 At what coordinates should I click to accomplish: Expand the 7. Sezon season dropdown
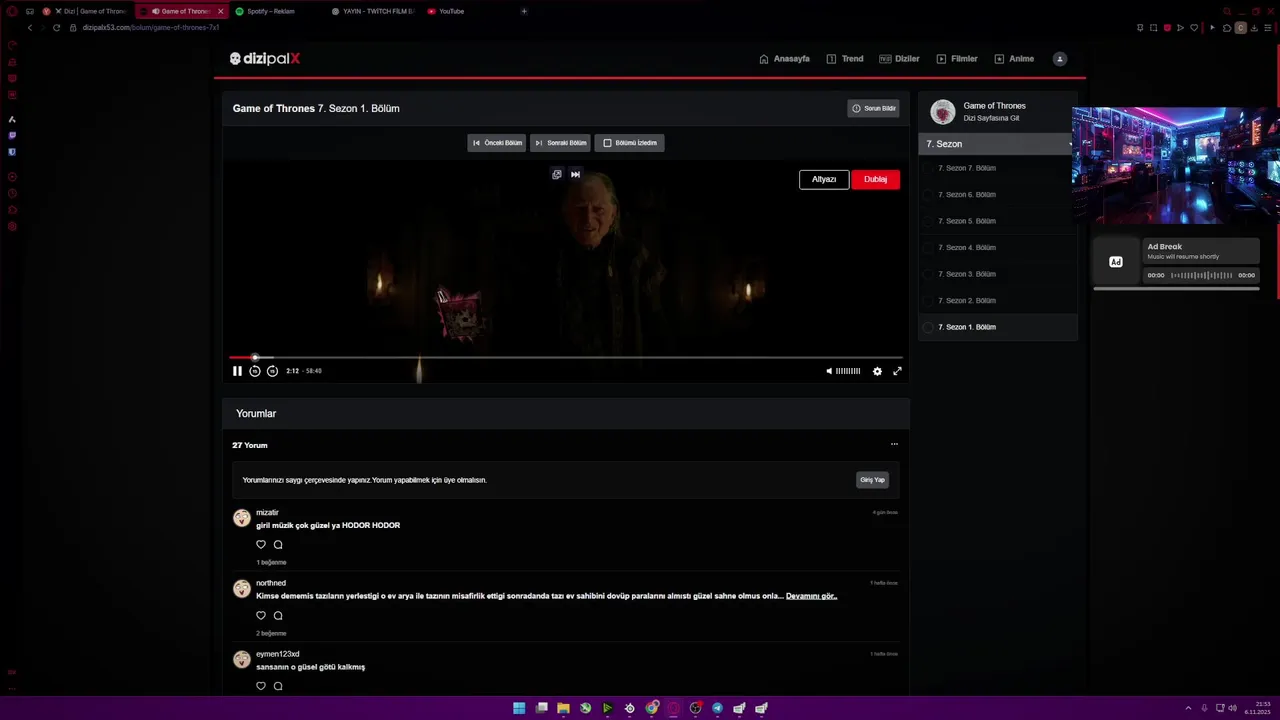(x=997, y=144)
